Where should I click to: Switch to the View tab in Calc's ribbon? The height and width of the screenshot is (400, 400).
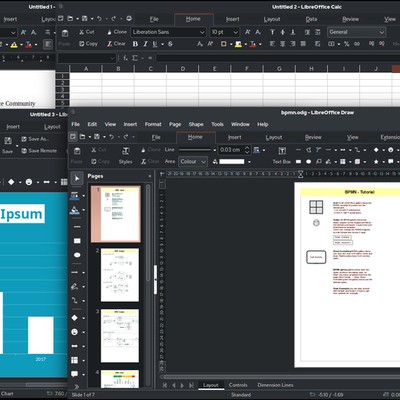coord(389,19)
